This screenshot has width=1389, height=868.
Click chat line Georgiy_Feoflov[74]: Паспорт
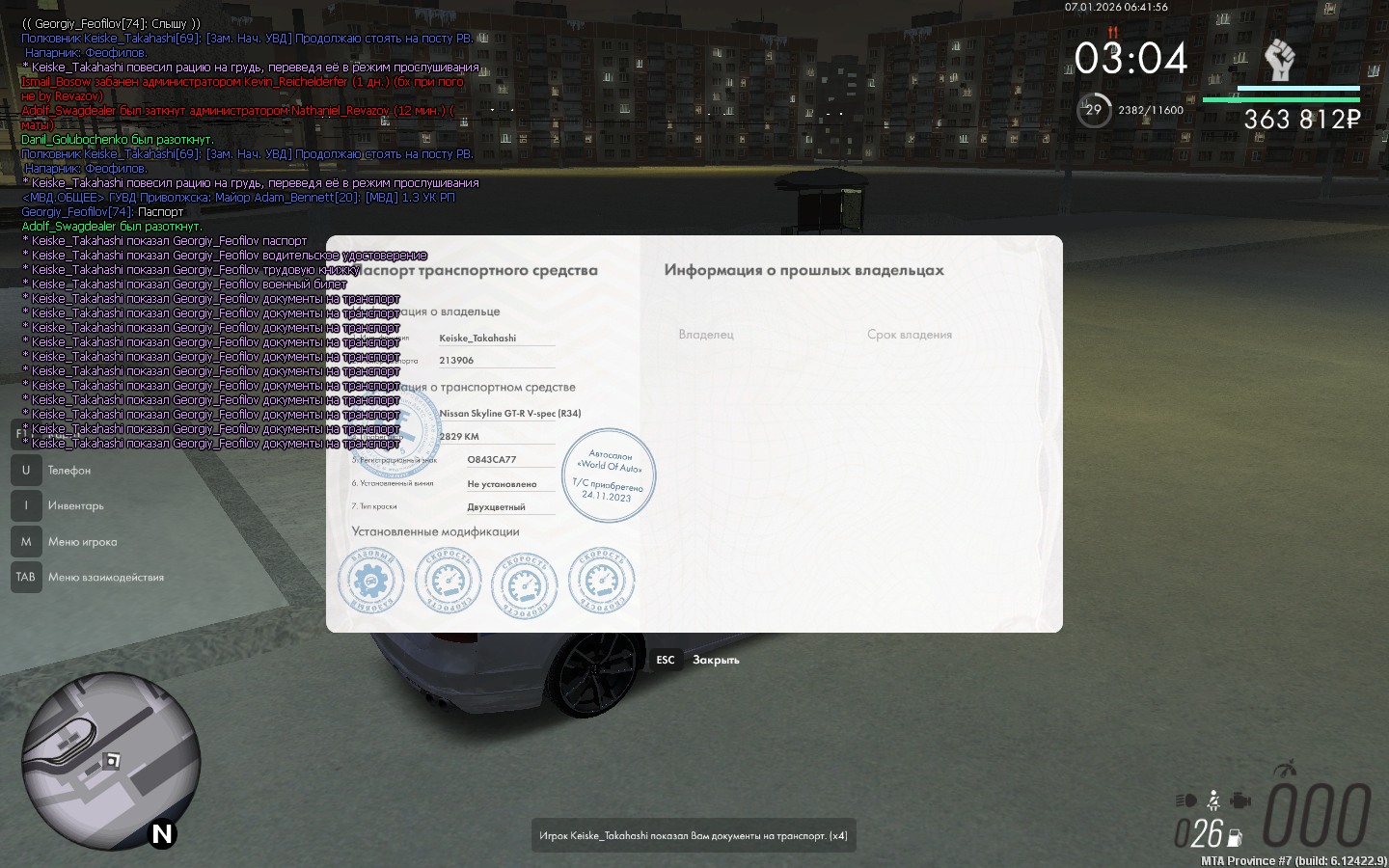coord(102,212)
